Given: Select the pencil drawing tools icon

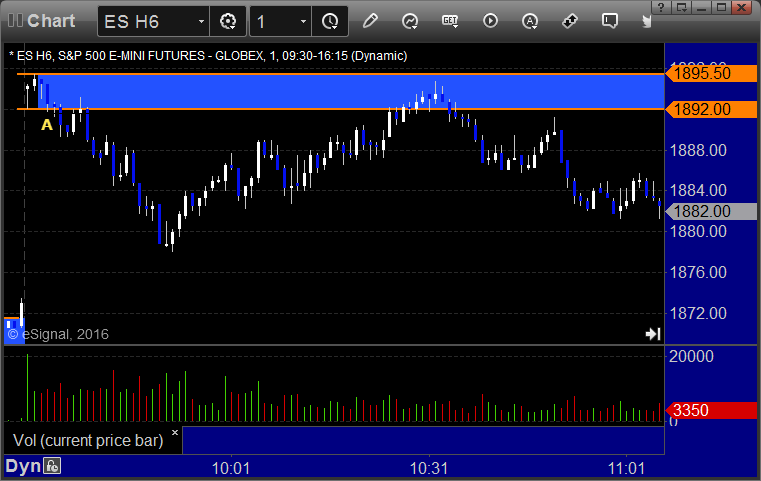Looking at the screenshot, I should click(x=370, y=21).
